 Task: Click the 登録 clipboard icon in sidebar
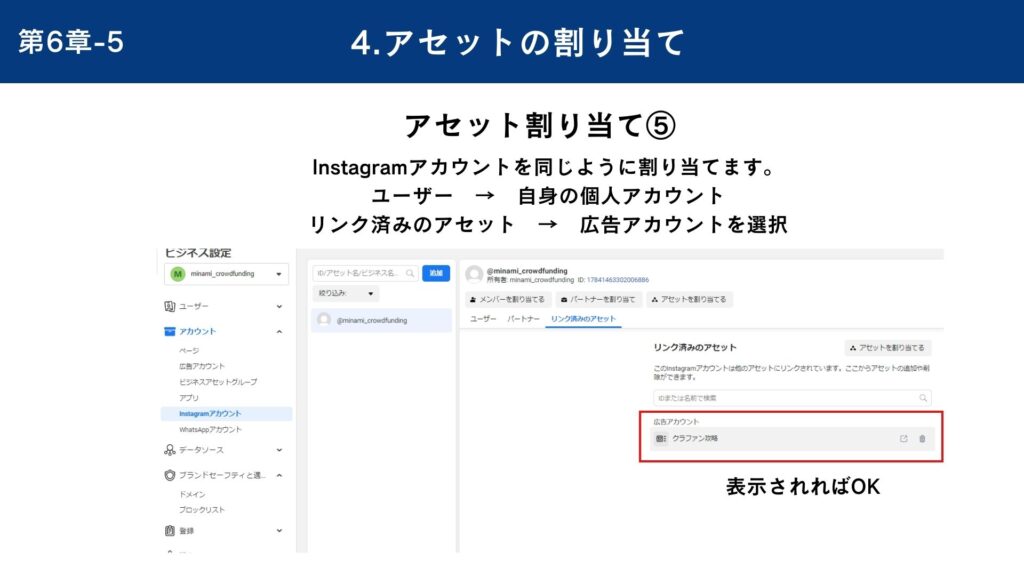click(x=170, y=531)
